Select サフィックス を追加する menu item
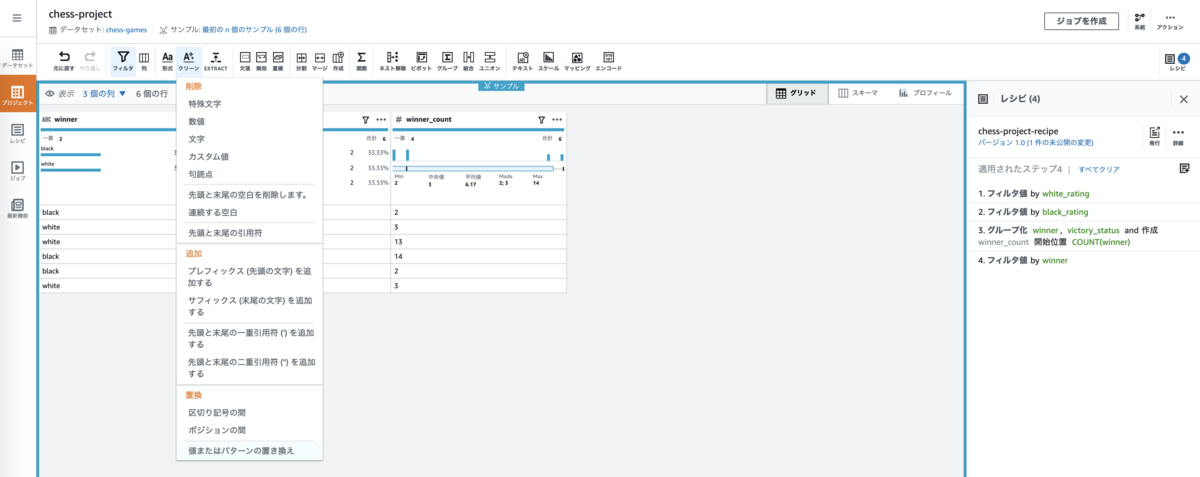Image resolution: width=1200 pixels, height=477 pixels. 249,305
